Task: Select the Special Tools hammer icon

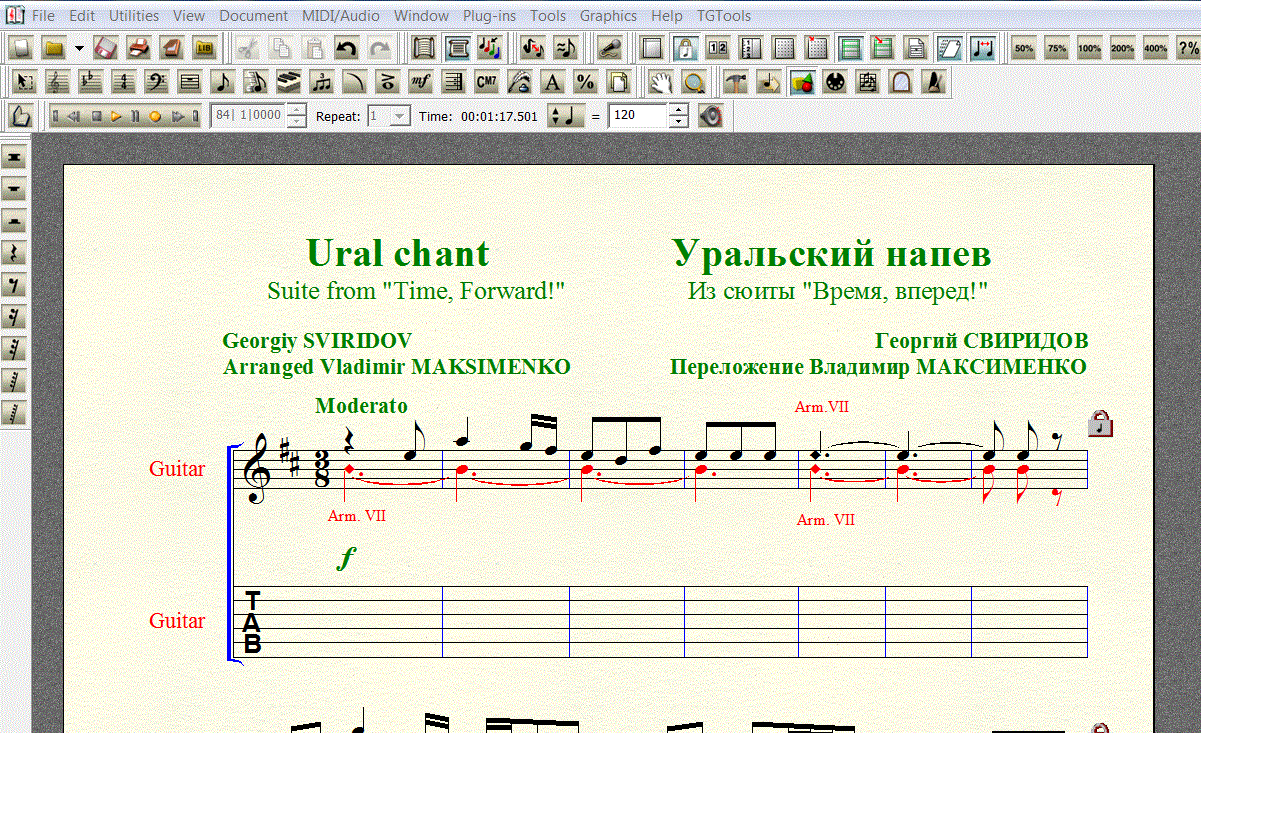Action: point(736,82)
